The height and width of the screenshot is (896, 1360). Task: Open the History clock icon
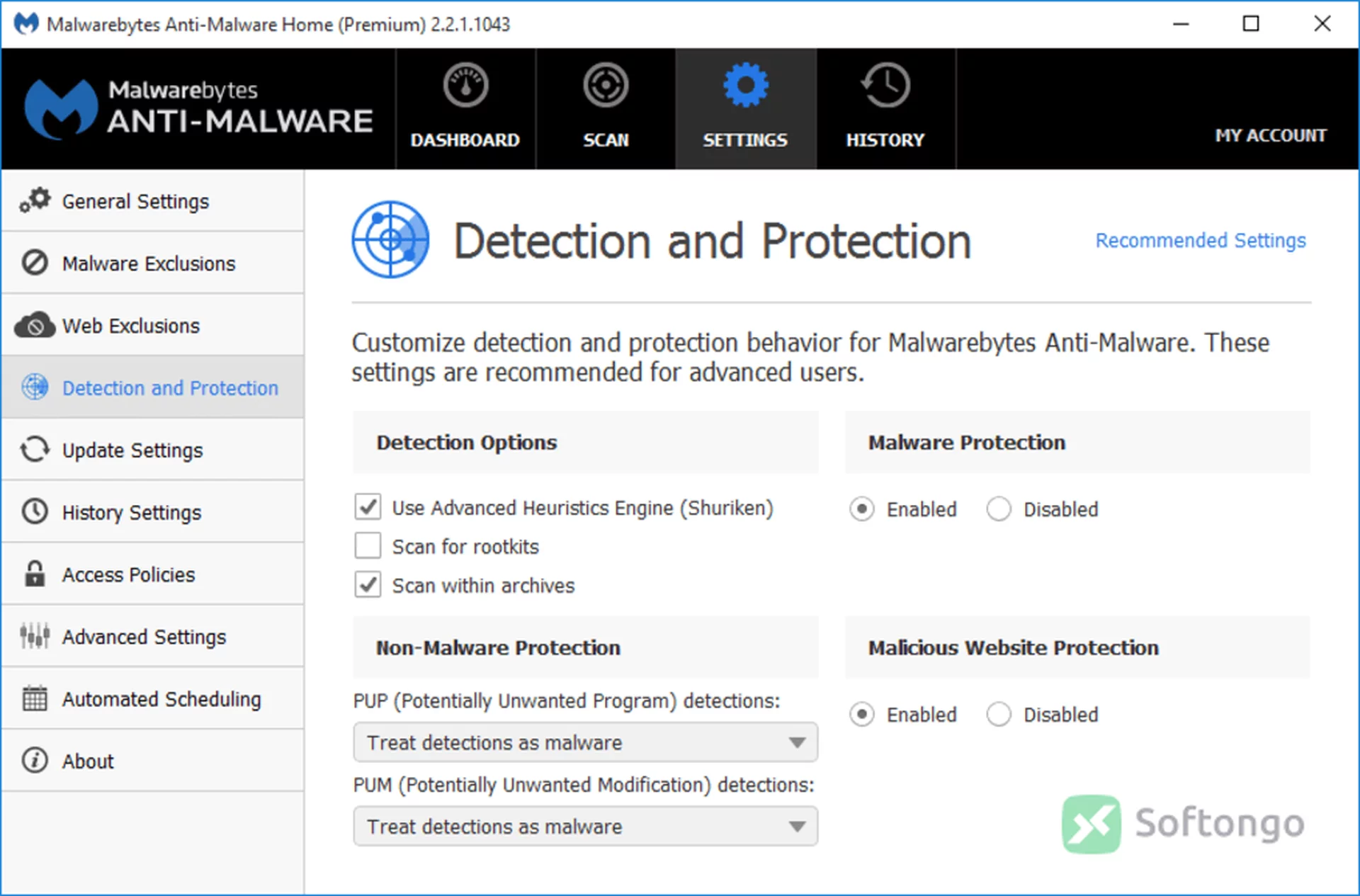[x=885, y=86]
